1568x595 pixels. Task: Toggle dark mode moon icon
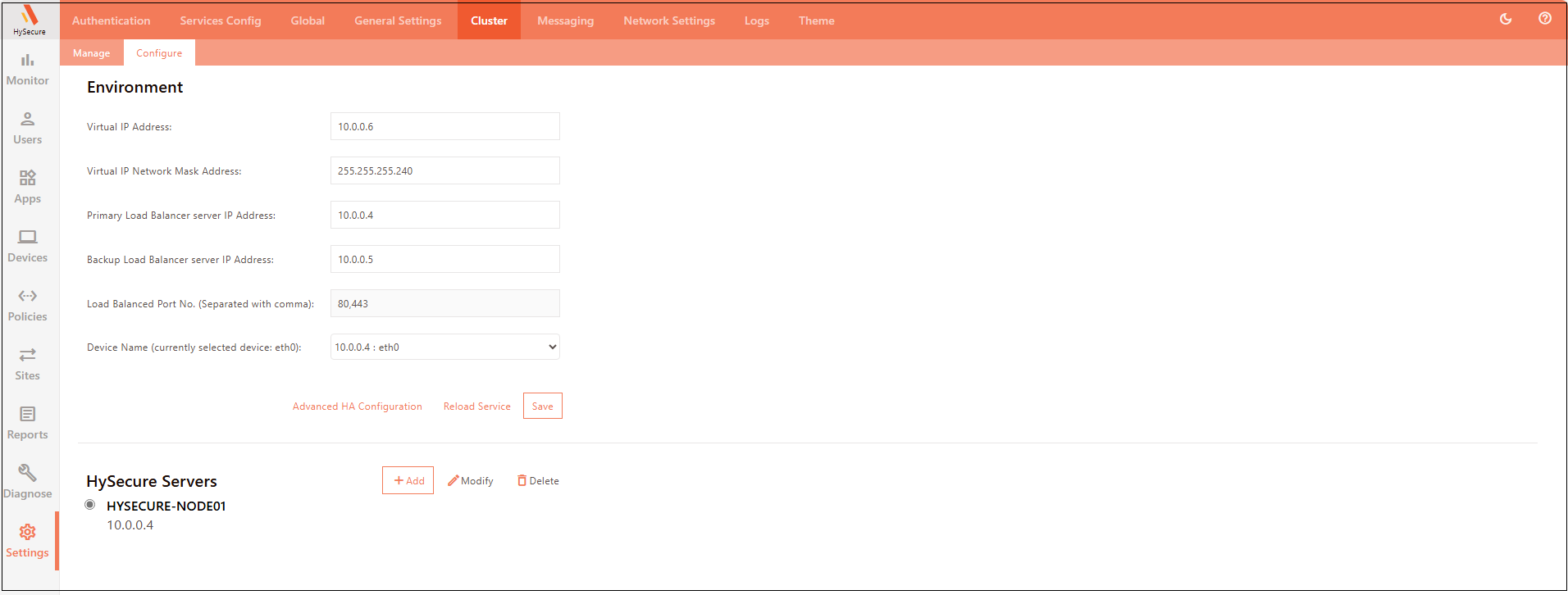click(x=1506, y=19)
